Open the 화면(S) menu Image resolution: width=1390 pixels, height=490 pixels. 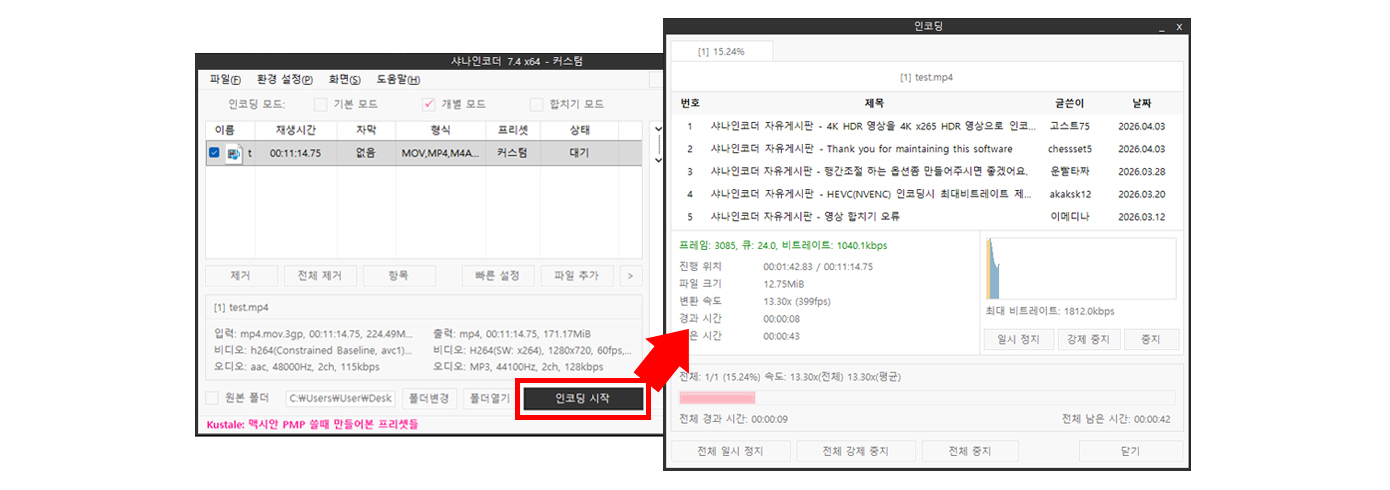click(345, 80)
